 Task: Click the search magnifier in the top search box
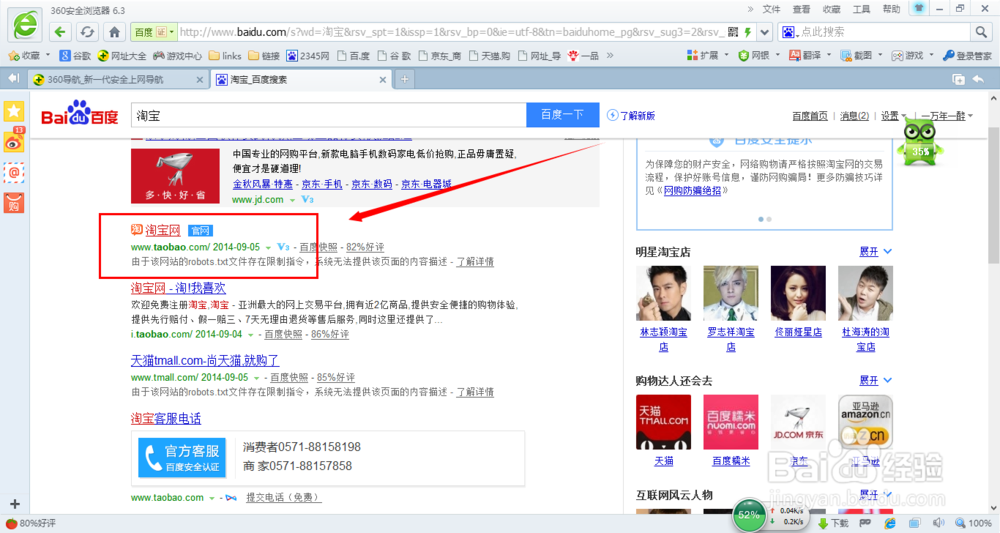pos(980,32)
